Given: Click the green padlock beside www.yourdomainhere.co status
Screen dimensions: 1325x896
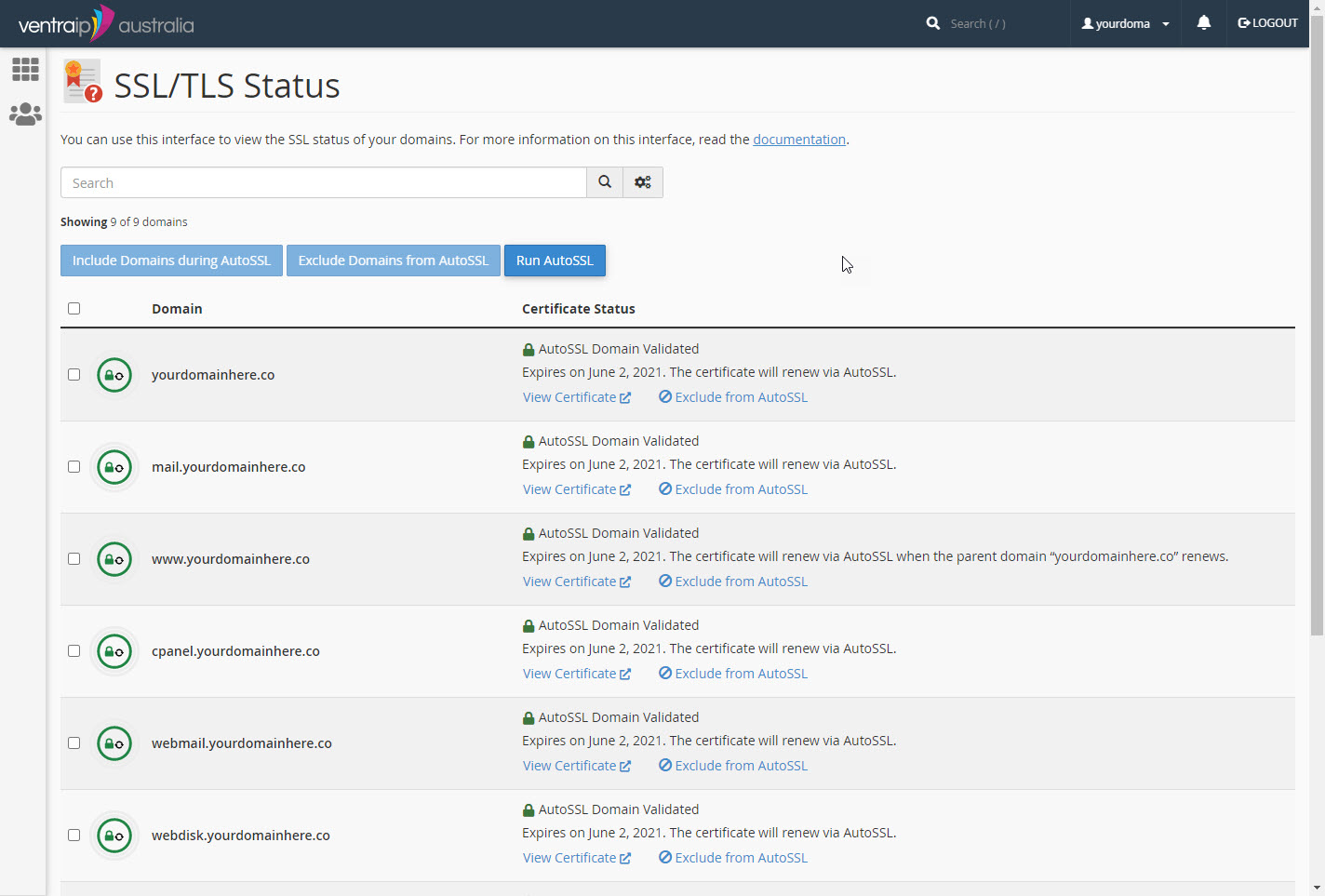Looking at the screenshot, I should 529,534.
